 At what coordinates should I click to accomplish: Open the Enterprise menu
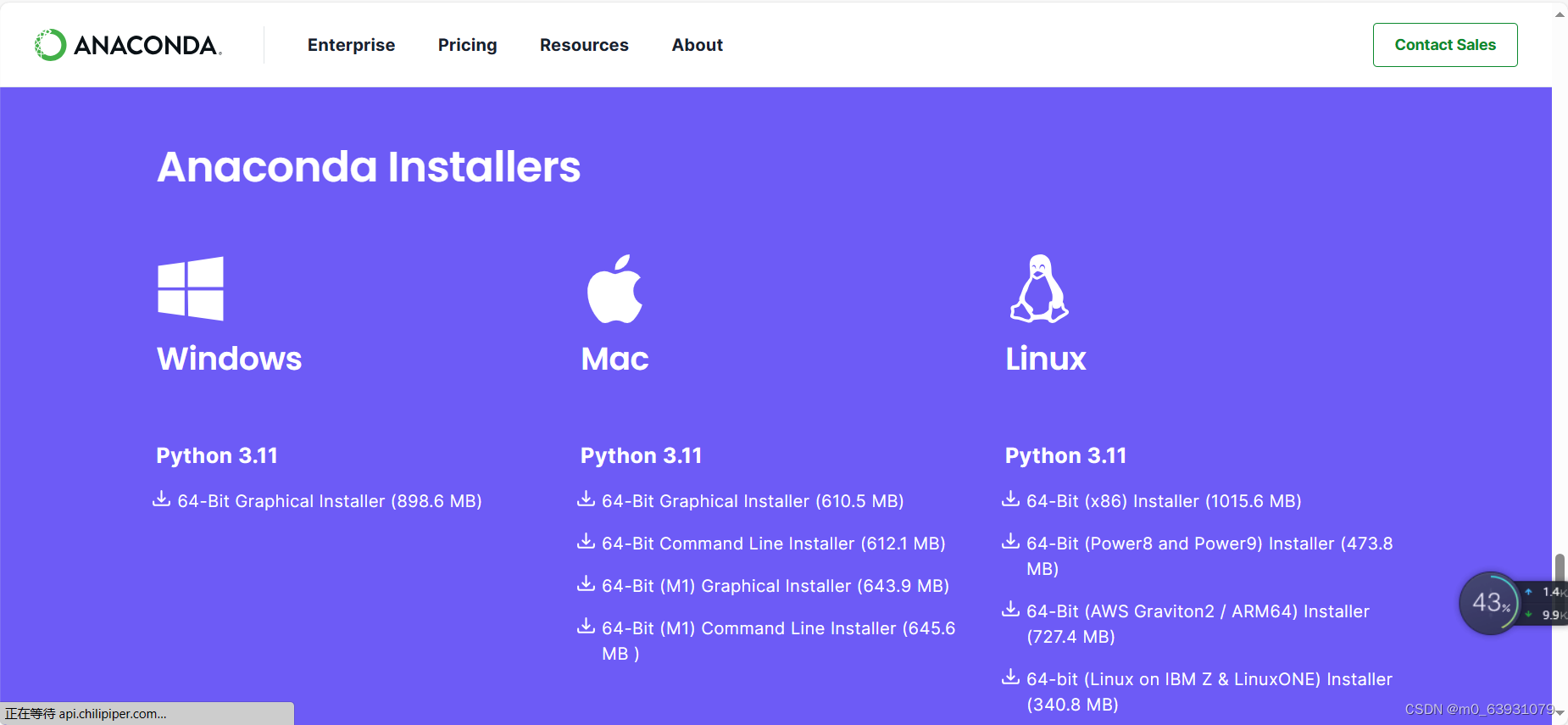351,45
